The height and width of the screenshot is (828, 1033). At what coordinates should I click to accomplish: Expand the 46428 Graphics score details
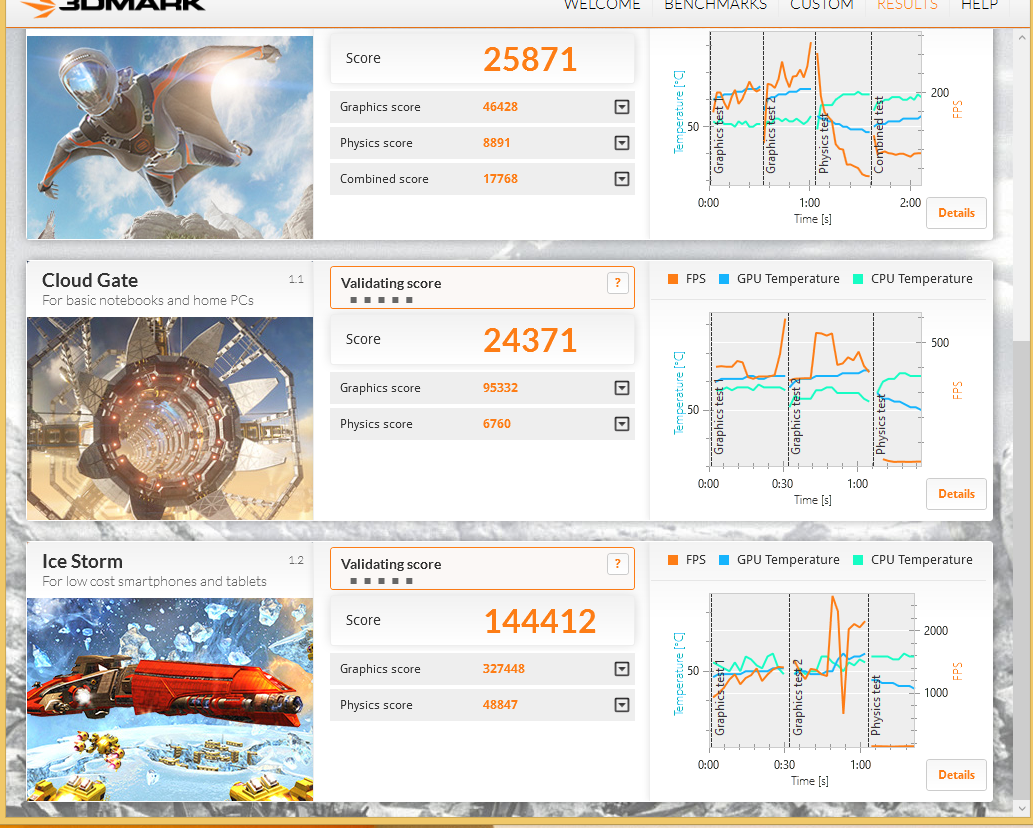tap(621, 107)
